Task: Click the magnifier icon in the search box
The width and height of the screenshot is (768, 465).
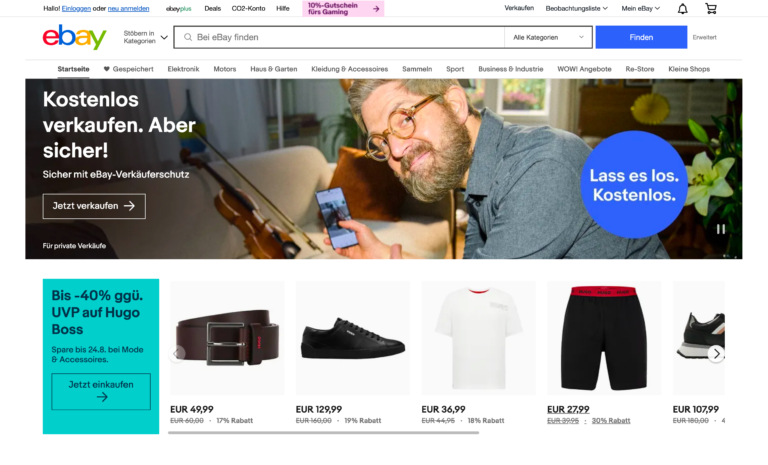Action: click(188, 37)
